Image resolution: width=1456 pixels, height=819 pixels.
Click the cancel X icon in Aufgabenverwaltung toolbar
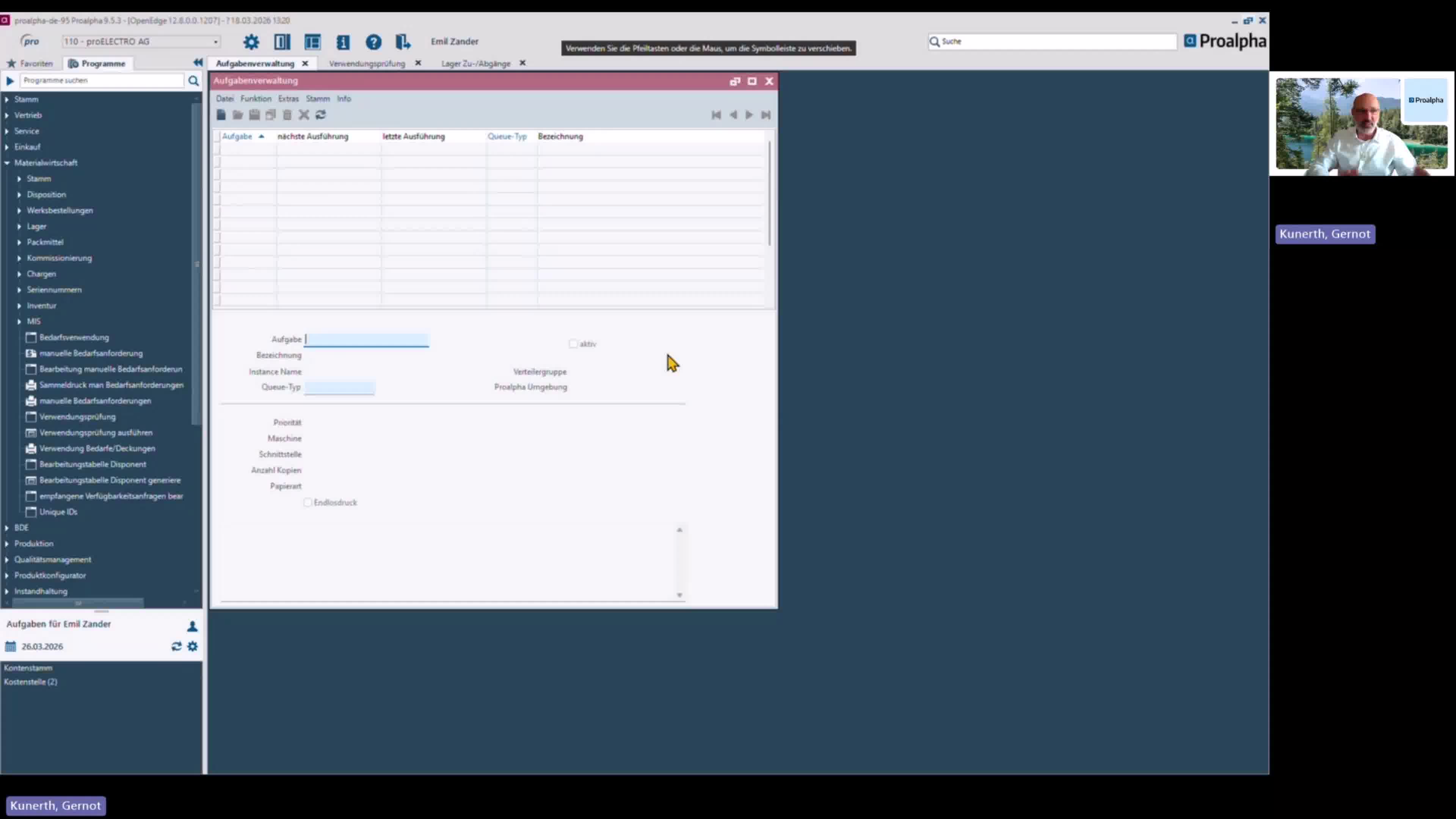coord(304,115)
